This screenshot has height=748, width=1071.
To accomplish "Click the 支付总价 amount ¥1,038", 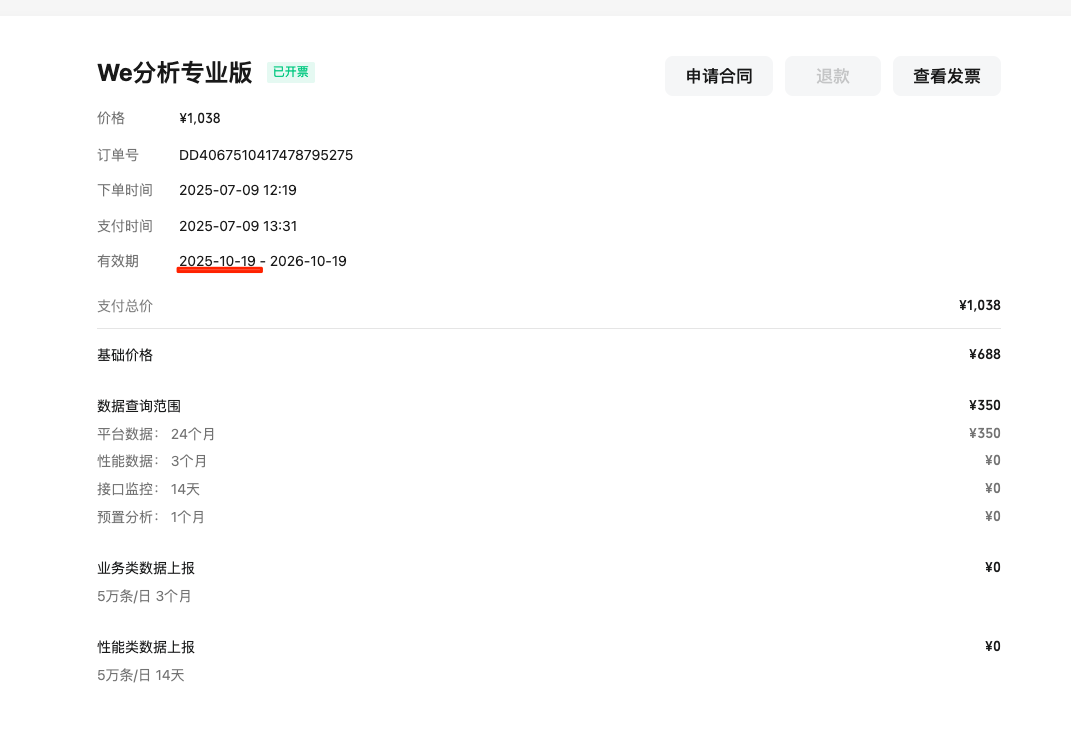I will [x=979, y=305].
